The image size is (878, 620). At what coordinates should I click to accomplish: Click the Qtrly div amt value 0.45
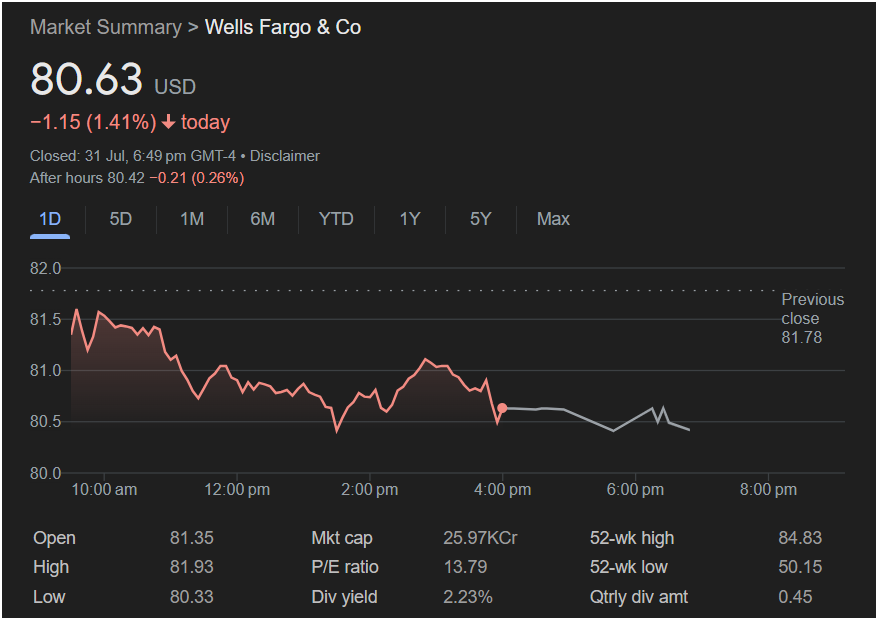click(795, 596)
